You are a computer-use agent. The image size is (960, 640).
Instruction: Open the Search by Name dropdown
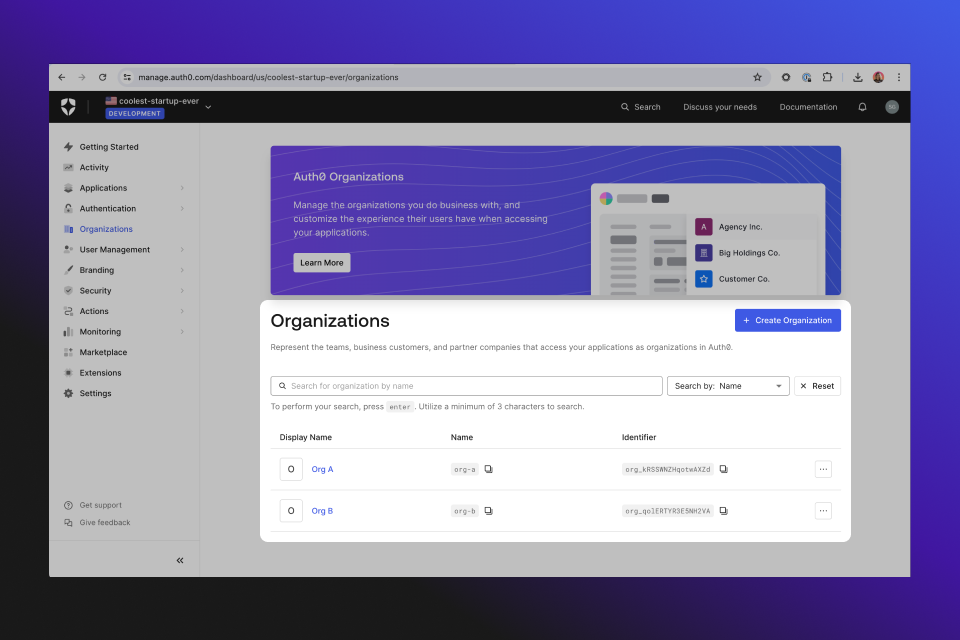coord(728,386)
